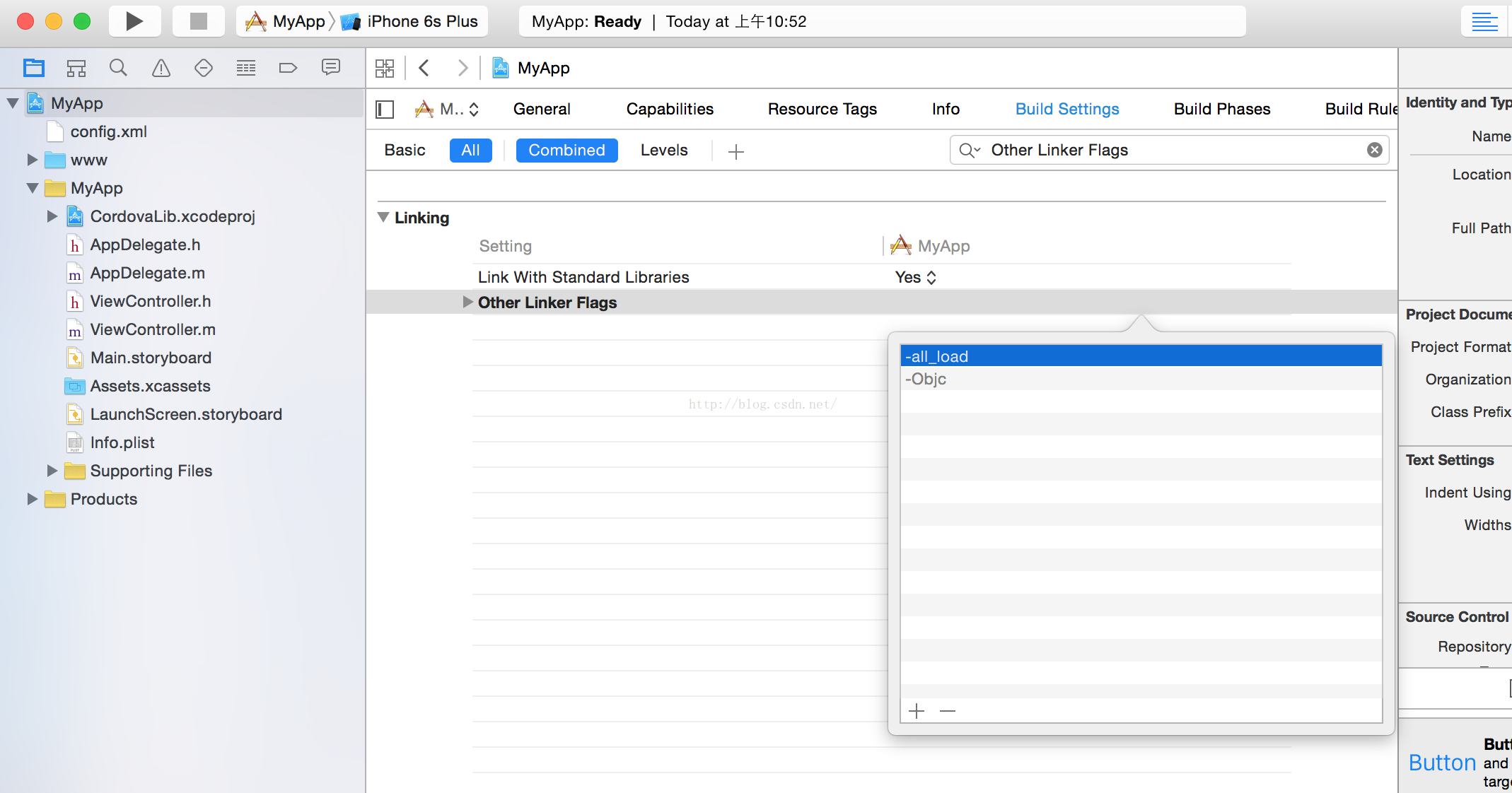1512x793 pixels.
Task: Open the related items grid menu
Action: click(x=385, y=68)
